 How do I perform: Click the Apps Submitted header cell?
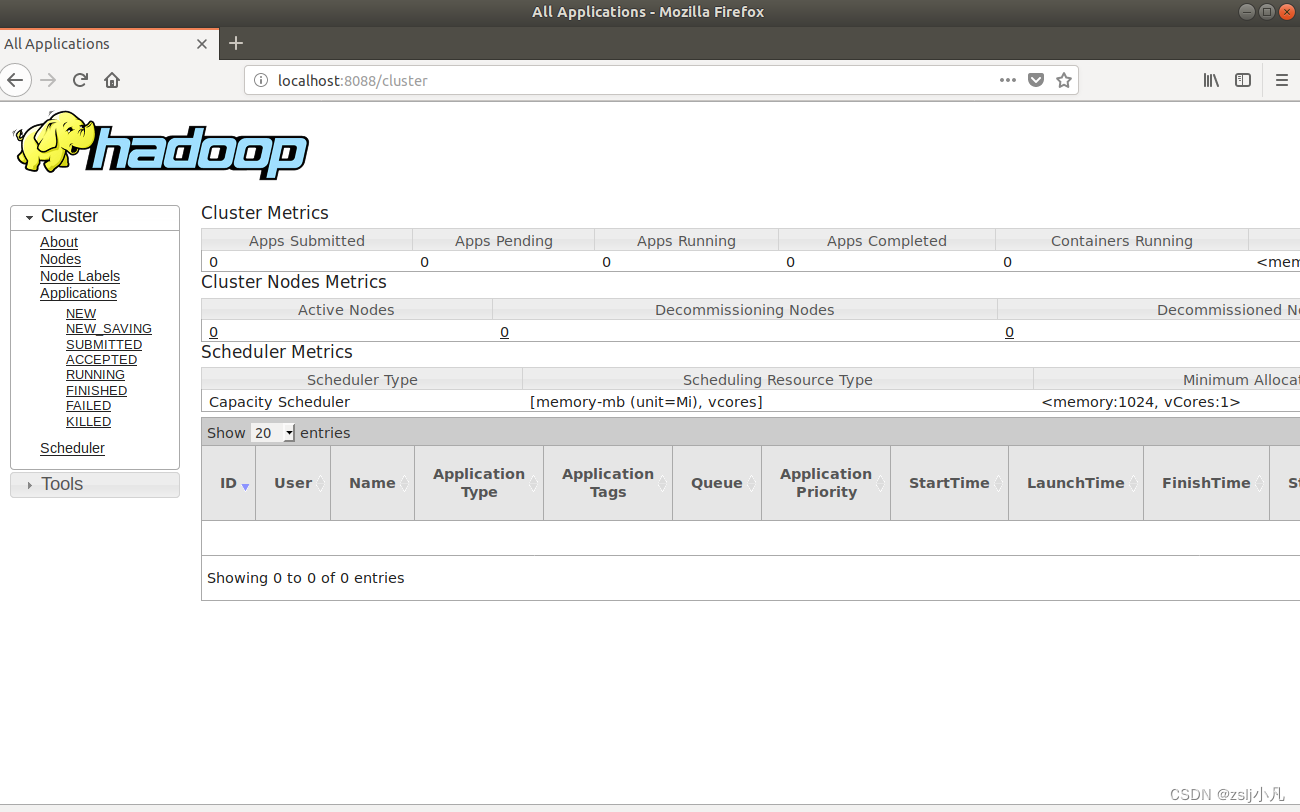(307, 241)
